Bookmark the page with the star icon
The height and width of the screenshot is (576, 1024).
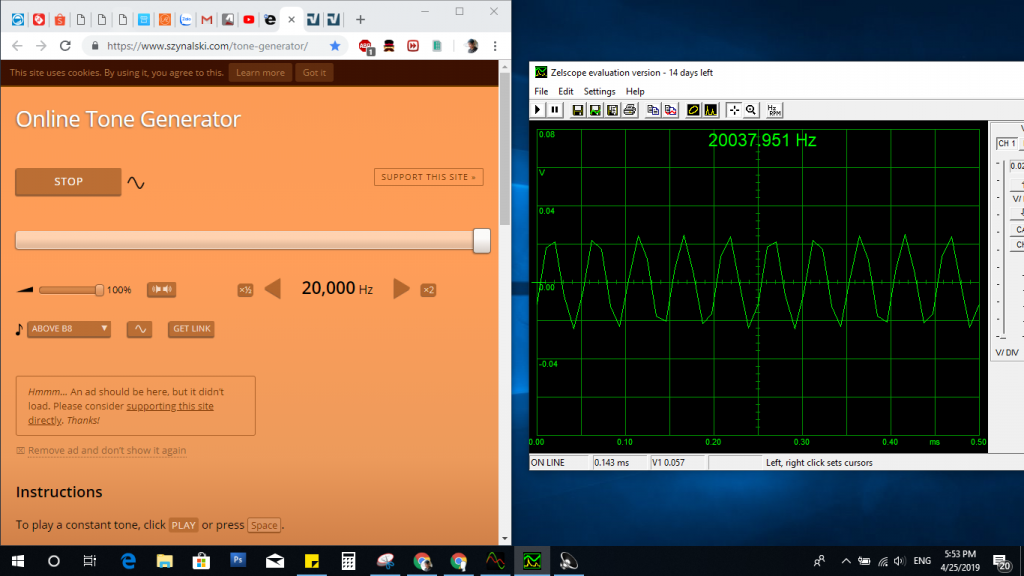[335, 46]
